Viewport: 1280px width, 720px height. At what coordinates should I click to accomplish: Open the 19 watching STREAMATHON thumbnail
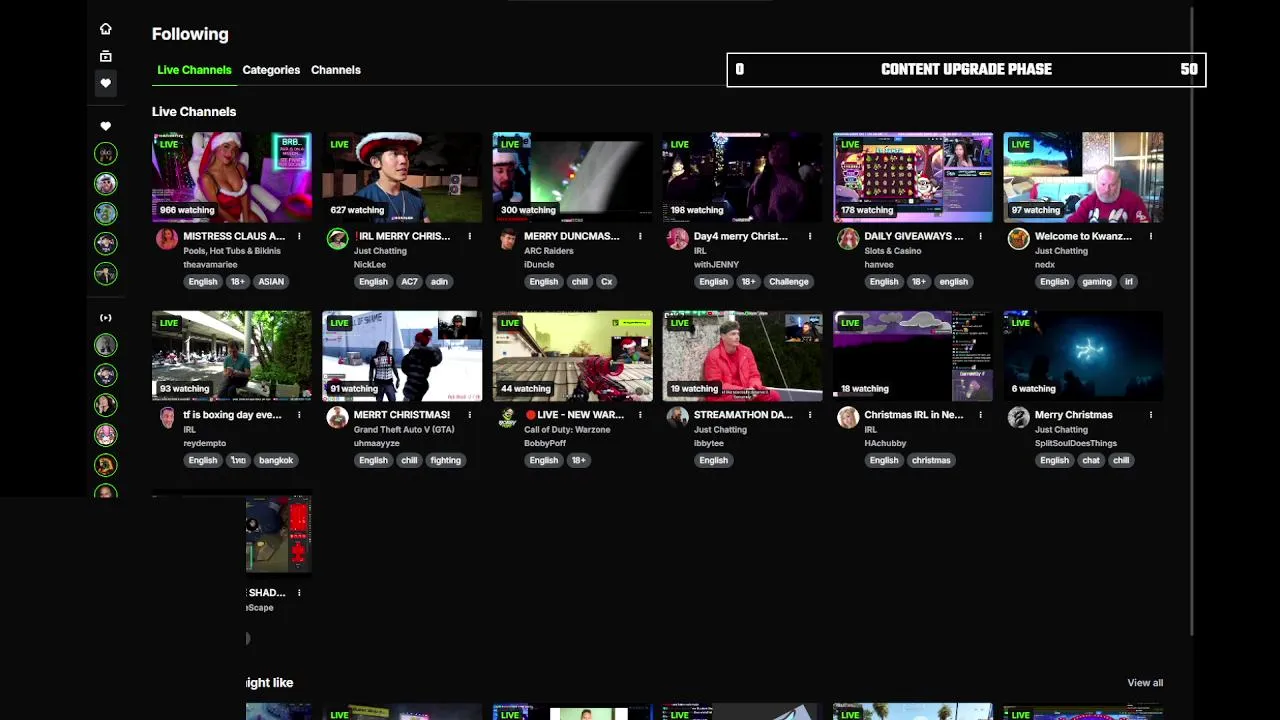point(742,355)
